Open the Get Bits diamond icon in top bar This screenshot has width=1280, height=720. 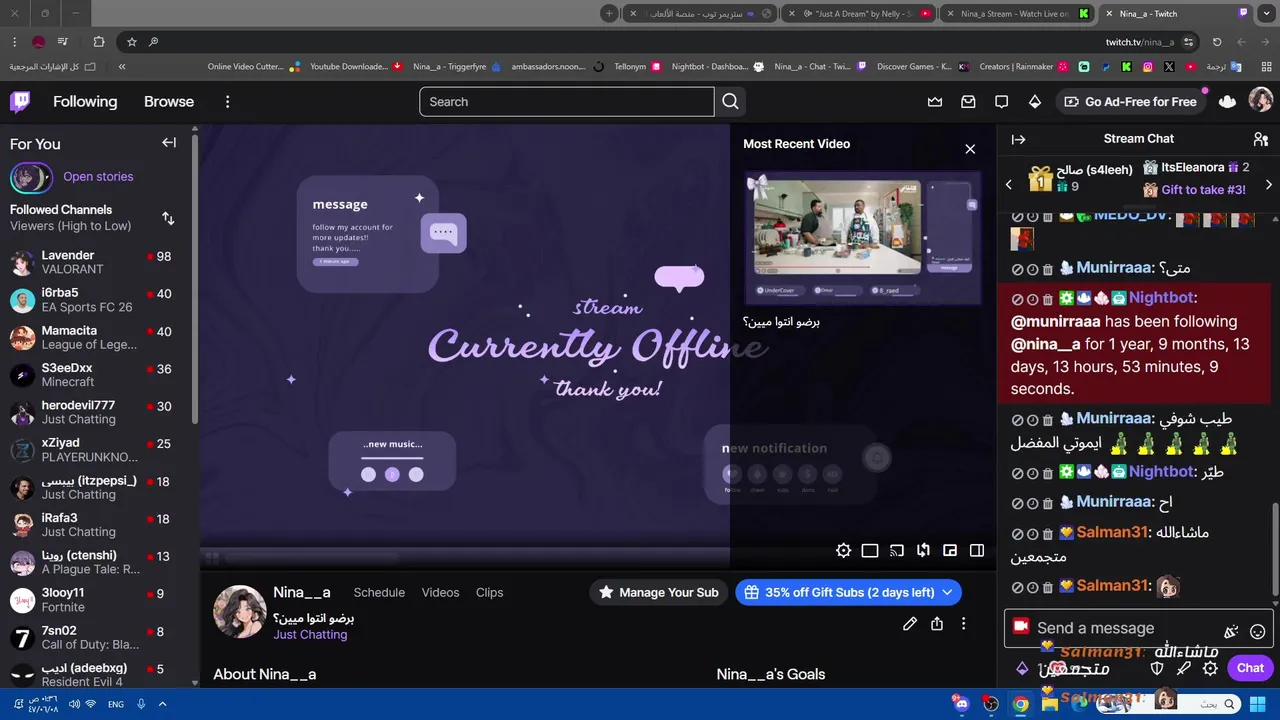pos(1035,102)
